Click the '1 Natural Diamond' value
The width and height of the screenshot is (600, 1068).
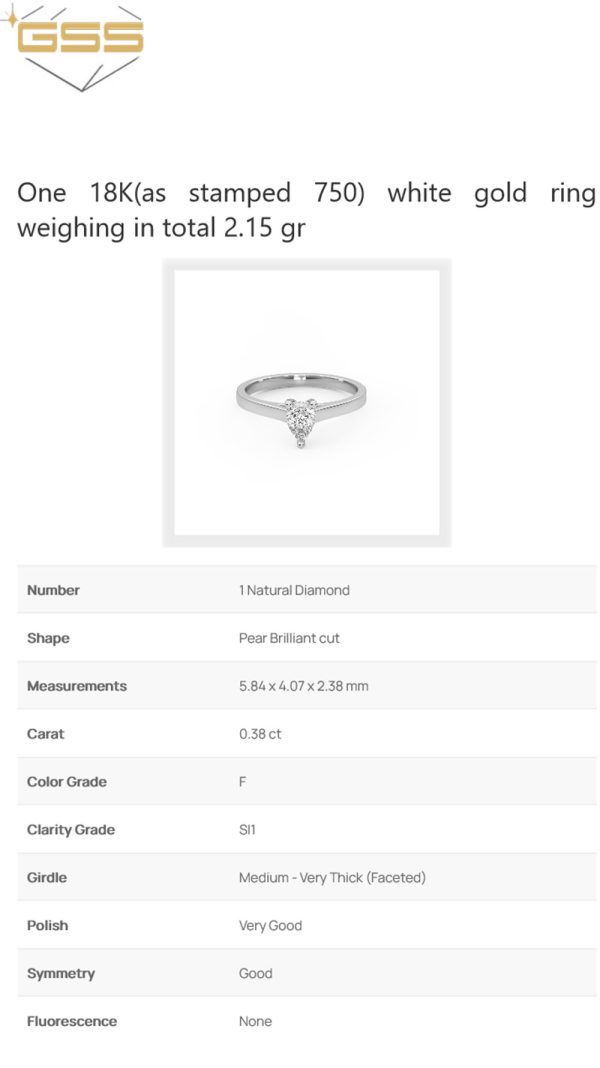pyautogui.click(x=294, y=590)
